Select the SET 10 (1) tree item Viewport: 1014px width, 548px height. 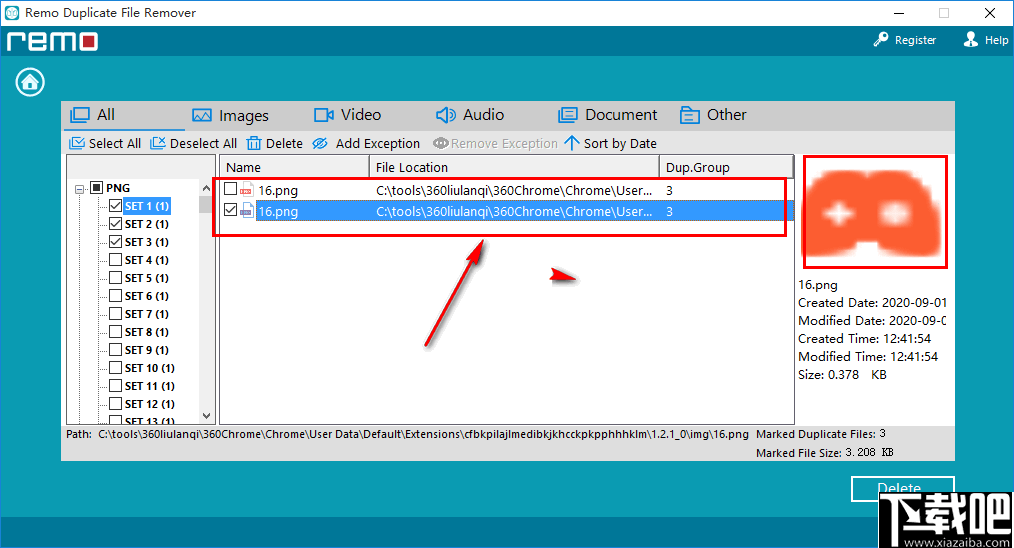149,368
